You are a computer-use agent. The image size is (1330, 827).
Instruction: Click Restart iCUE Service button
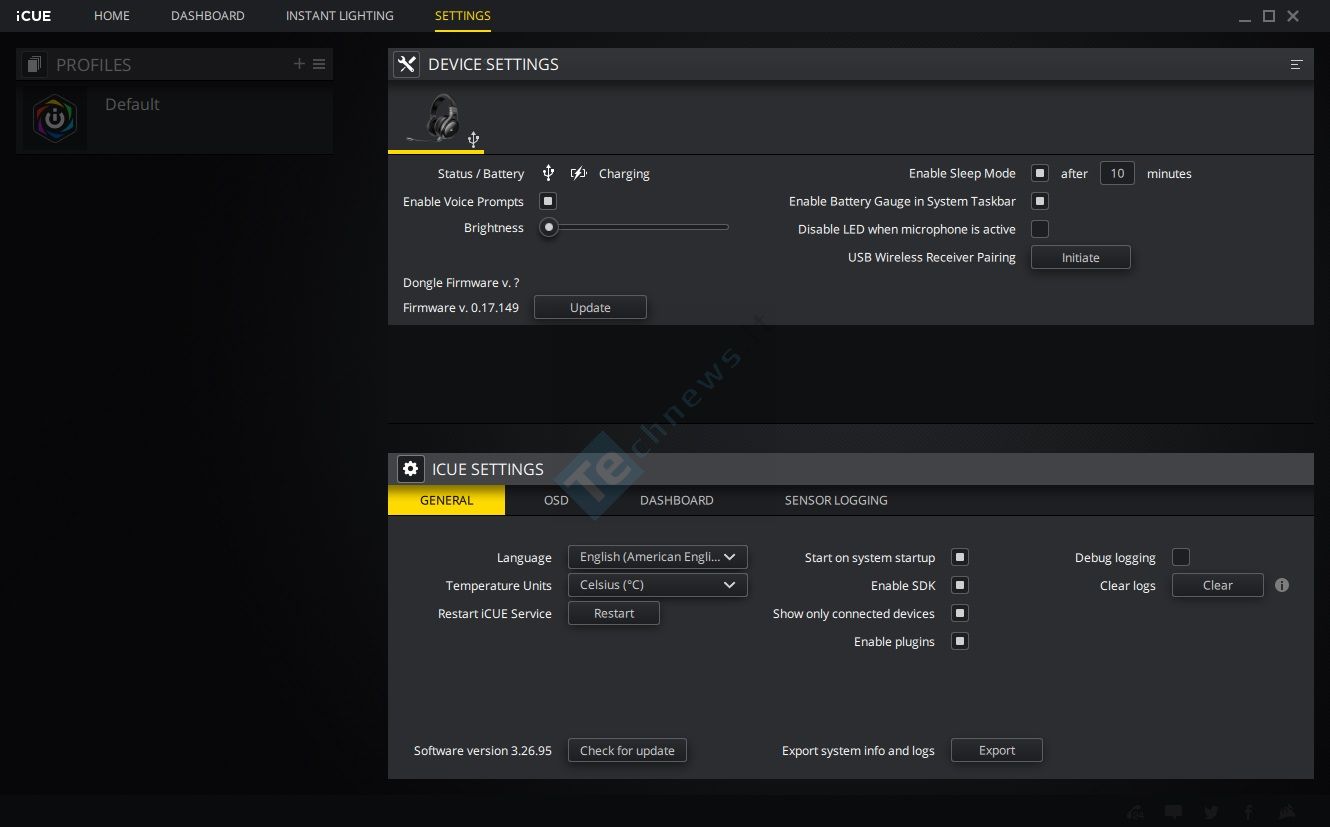pos(614,613)
